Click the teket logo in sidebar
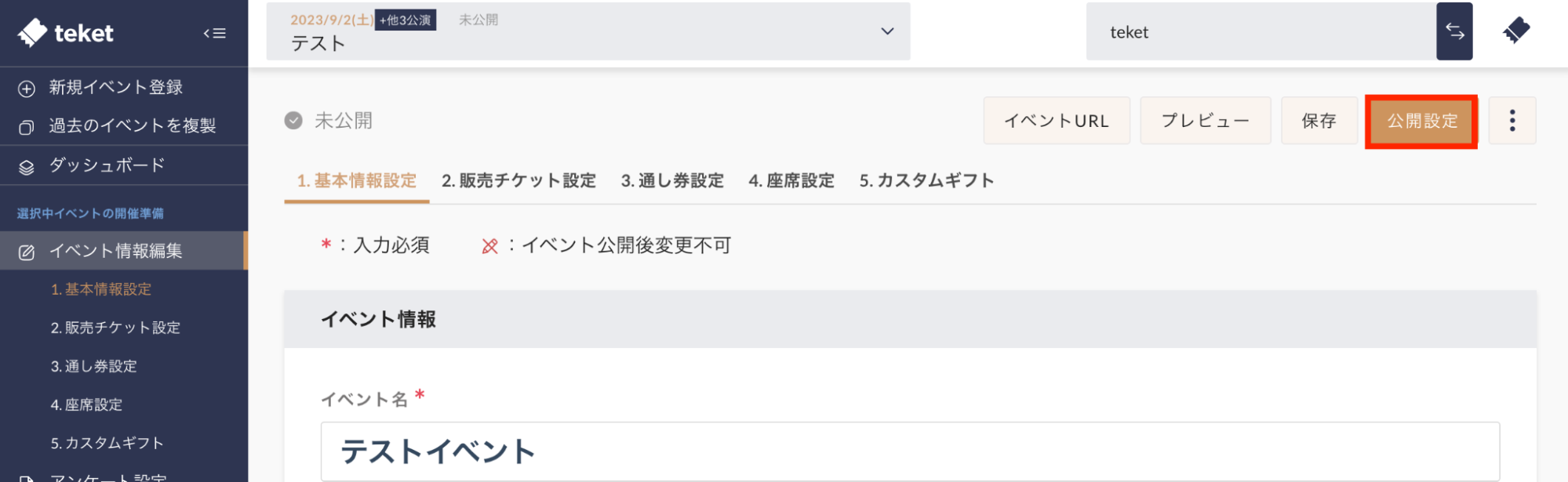The image size is (1568, 482). (x=66, y=33)
